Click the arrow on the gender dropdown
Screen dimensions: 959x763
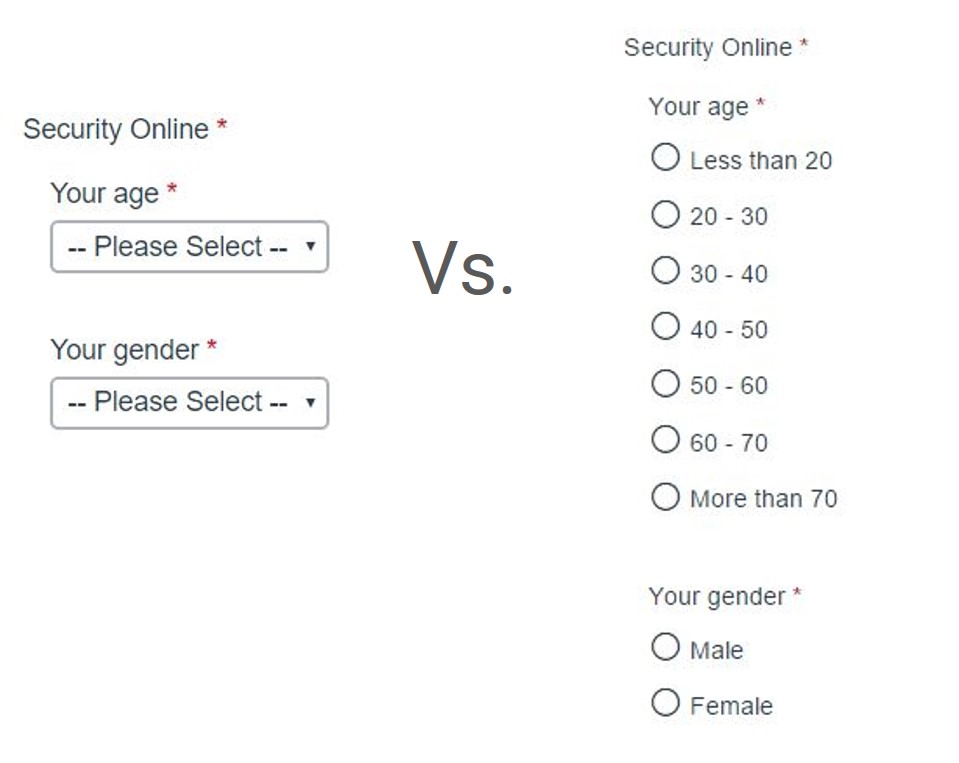pyautogui.click(x=310, y=402)
